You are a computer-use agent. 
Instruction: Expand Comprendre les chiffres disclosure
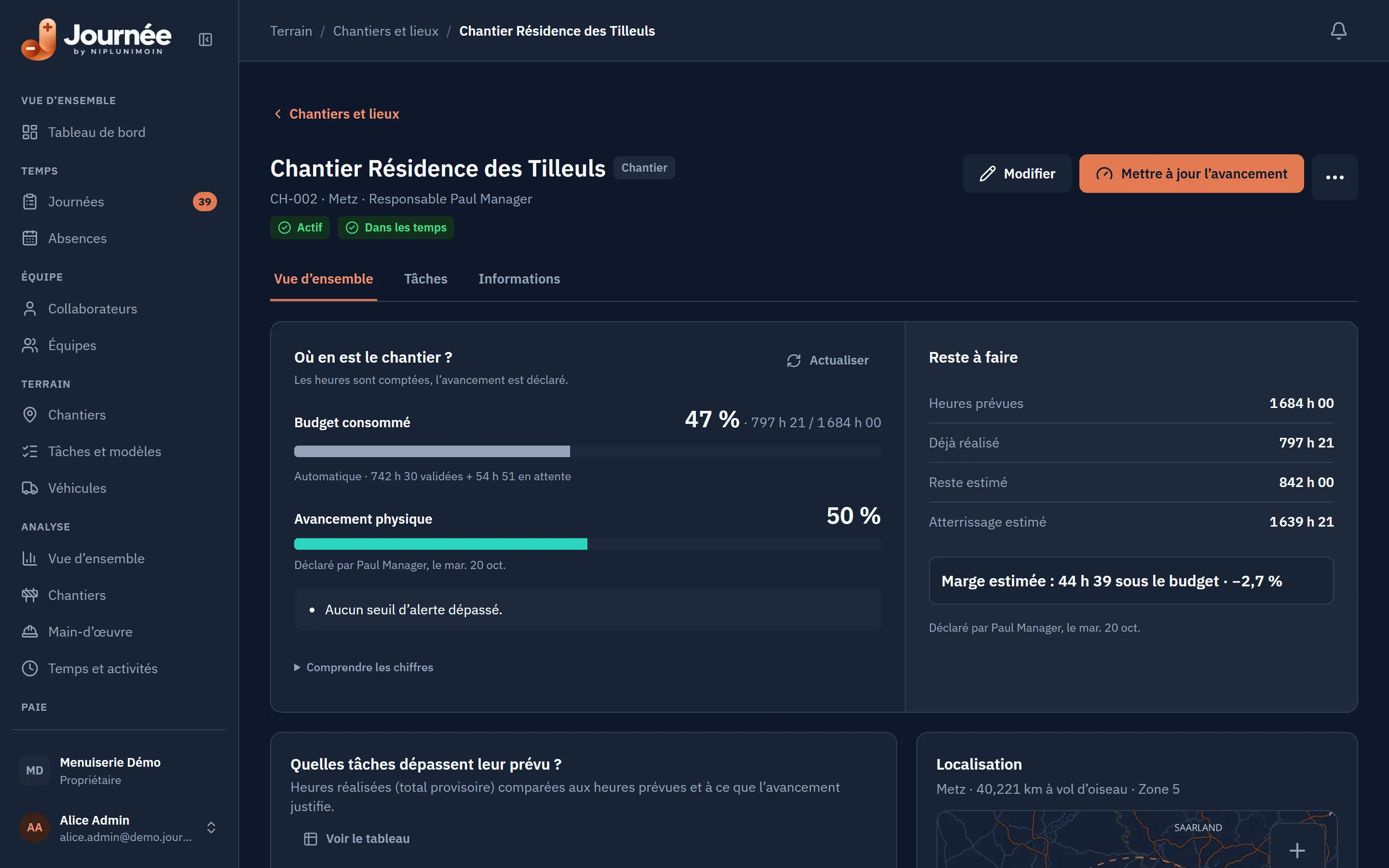pyautogui.click(x=364, y=667)
